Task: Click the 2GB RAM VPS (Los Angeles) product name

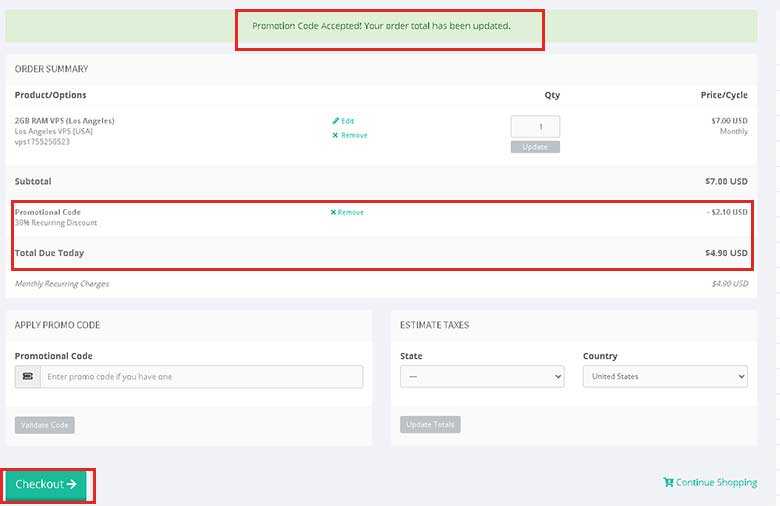Action: point(65,121)
